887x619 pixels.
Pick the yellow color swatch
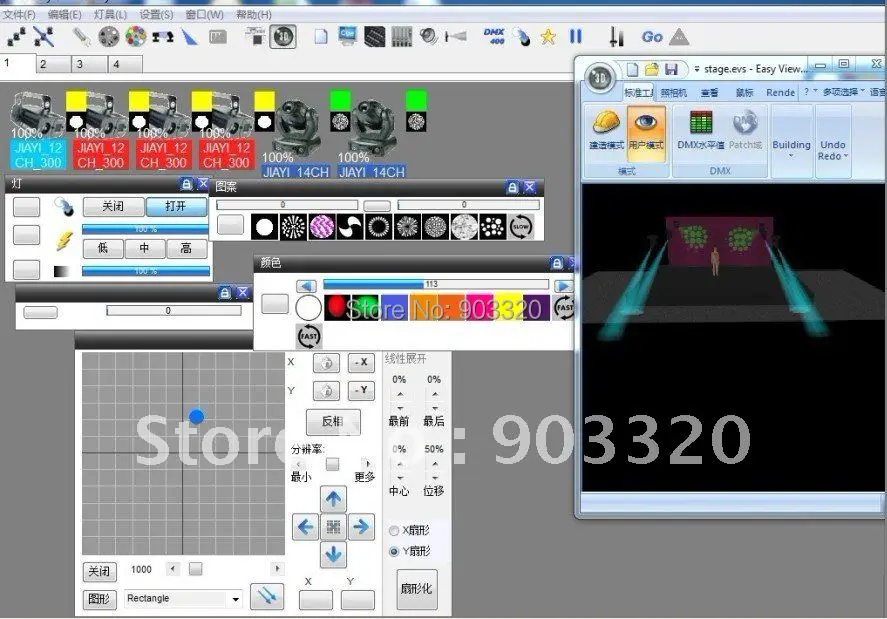pyautogui.click(x=509, y=307)
